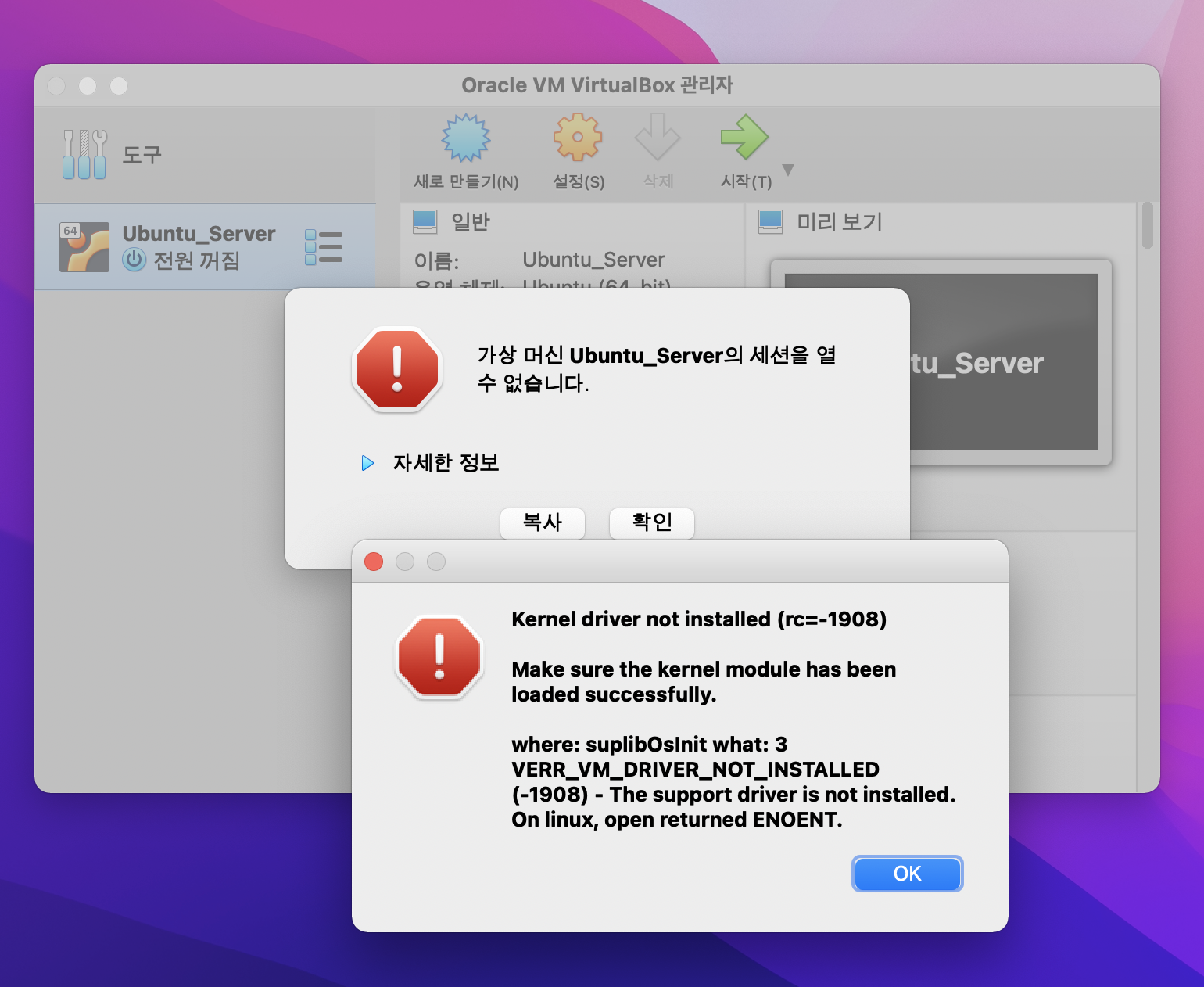The height and width of the screenshot is (987, 1204).
Task: Click the 이름 value Ubuntu_Server
Action: [593, 260]
